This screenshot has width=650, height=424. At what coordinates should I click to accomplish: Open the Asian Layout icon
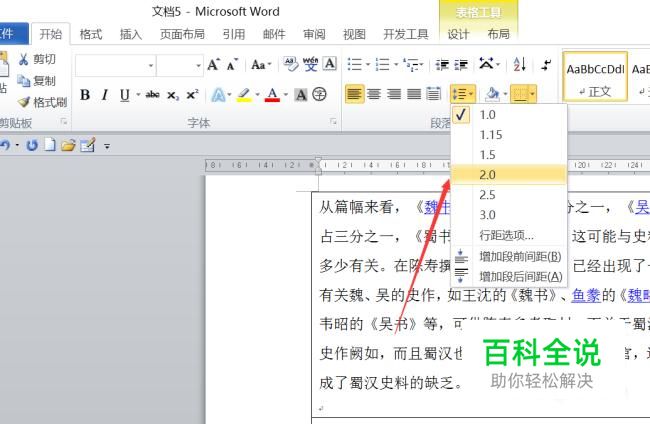[486, 63]
